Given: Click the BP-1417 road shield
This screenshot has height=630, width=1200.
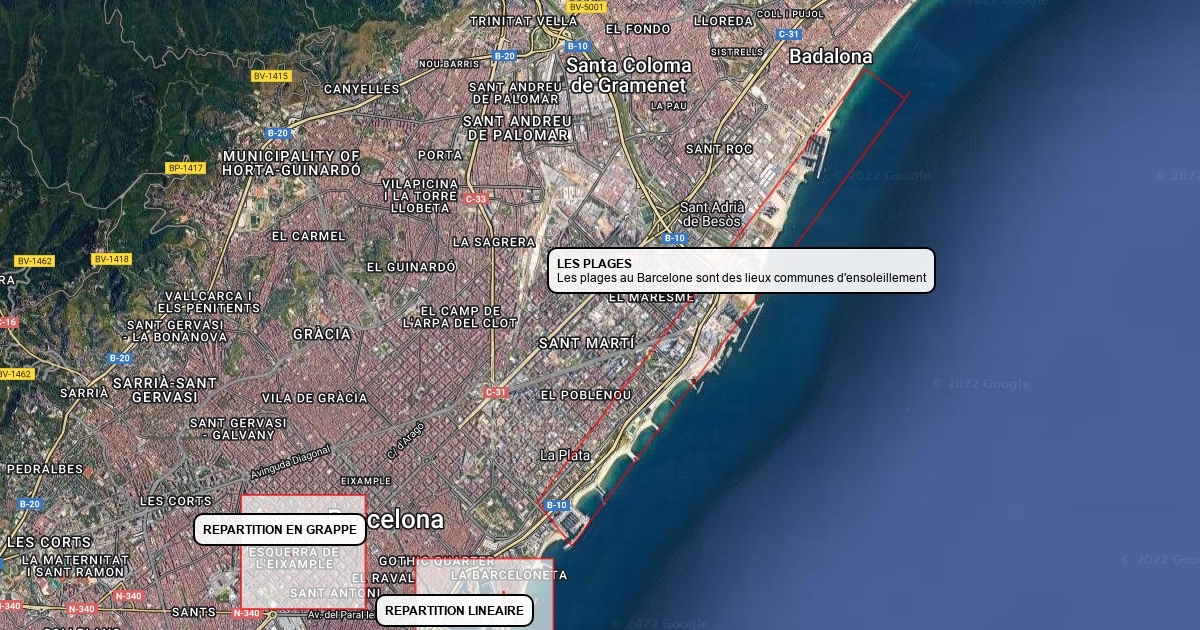Looking at the screenshot, I should pos(186,168).
